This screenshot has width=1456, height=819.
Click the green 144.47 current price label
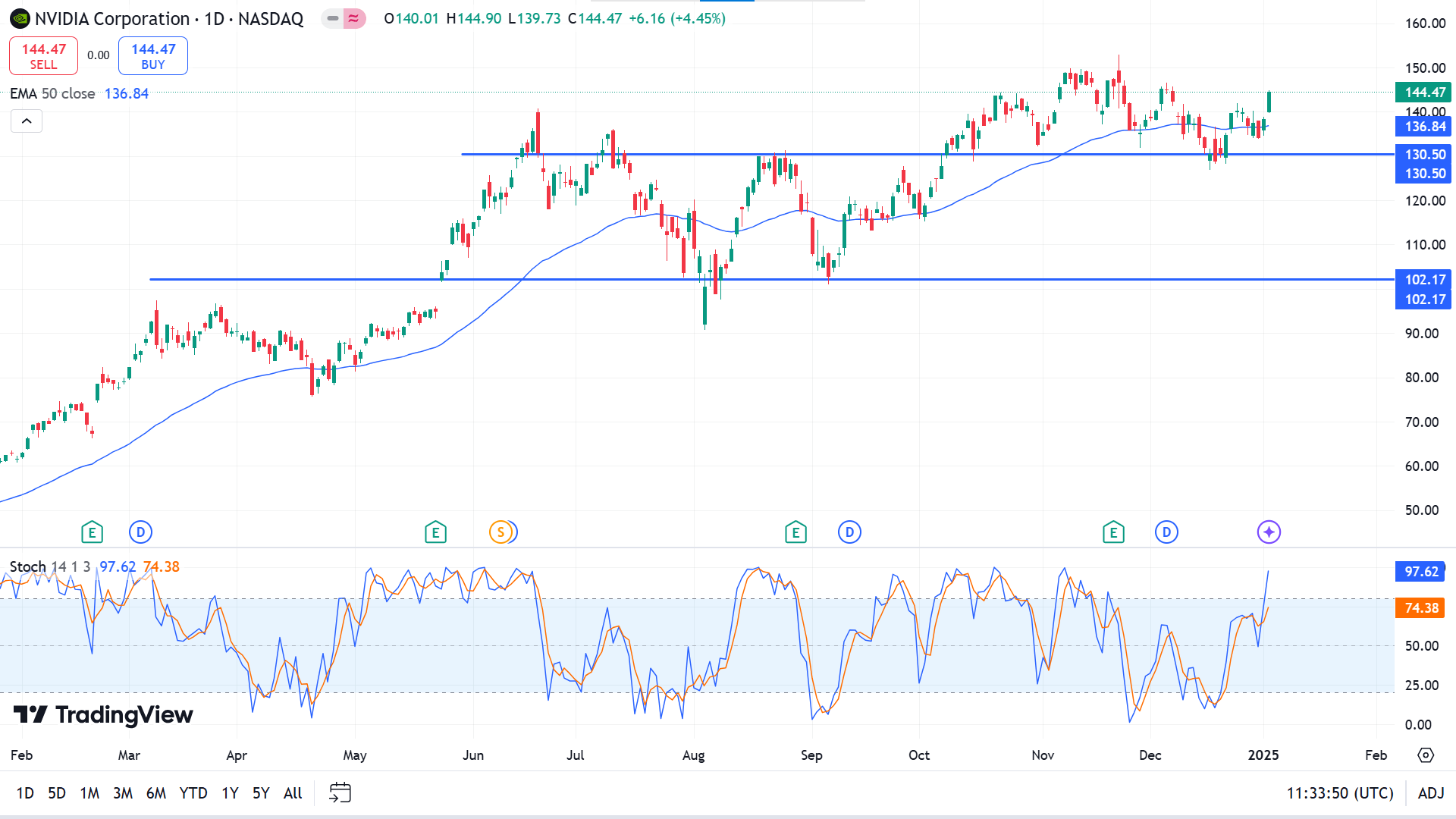click(x=1423, y=93)
